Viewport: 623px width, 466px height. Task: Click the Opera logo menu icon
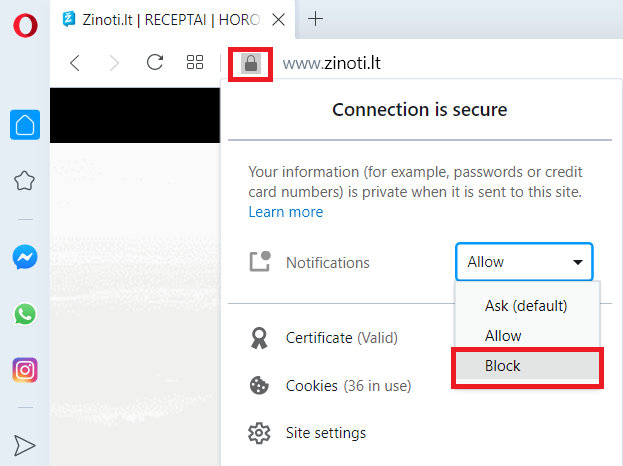pyautogui.click(x=25, y=25)
